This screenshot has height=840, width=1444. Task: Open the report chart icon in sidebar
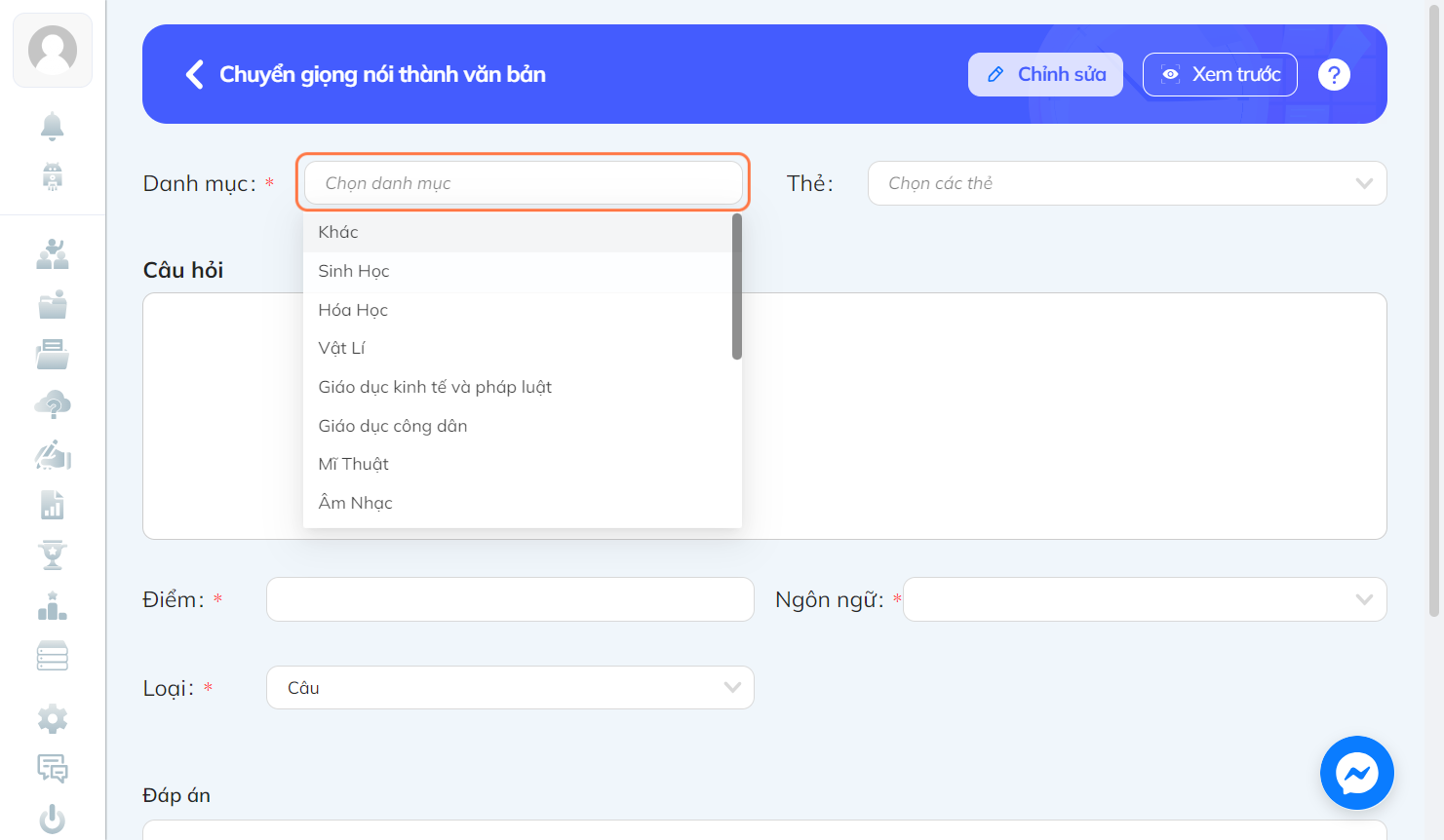(53, 505)
